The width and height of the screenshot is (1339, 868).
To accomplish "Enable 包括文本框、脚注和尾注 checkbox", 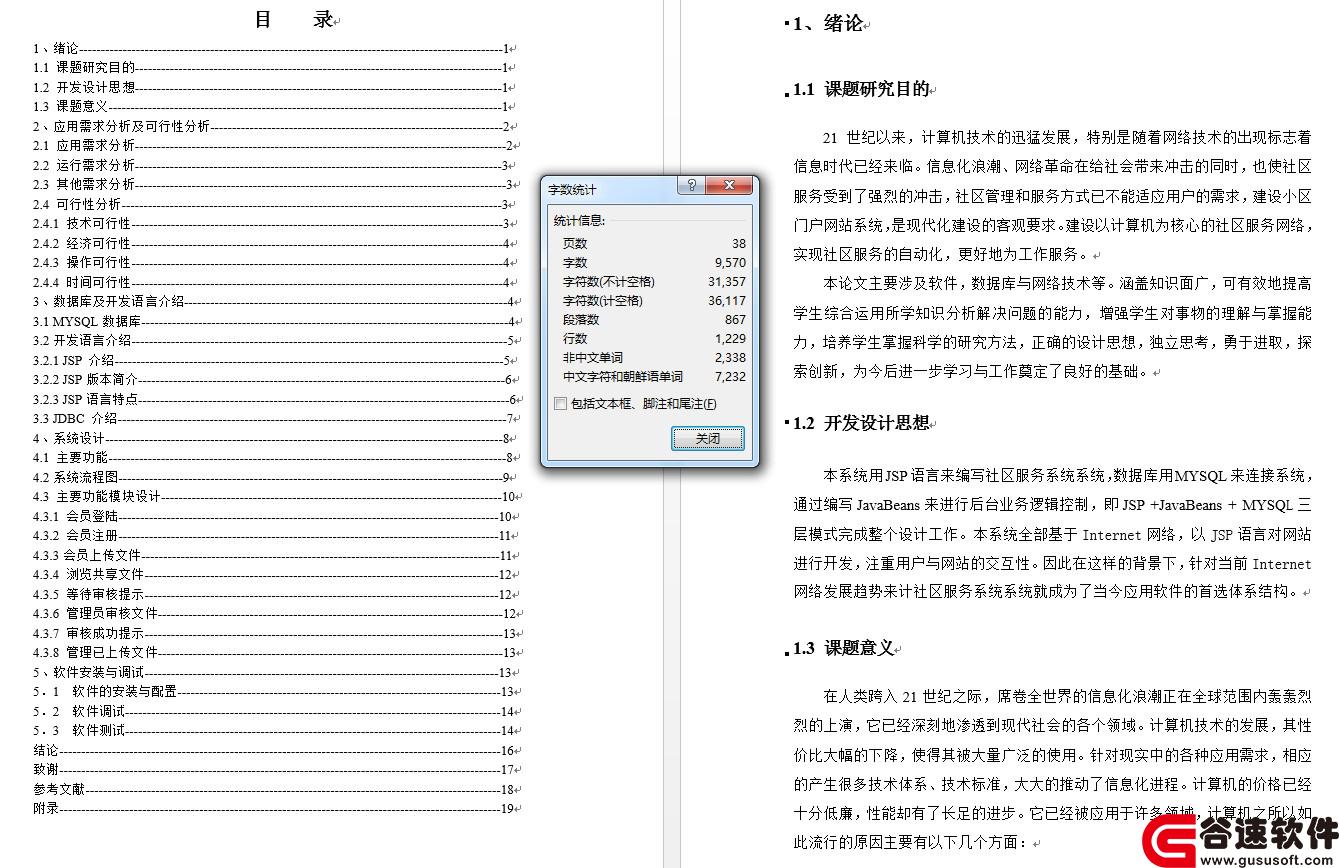I will pyautogui.click(x=560, y=404).
